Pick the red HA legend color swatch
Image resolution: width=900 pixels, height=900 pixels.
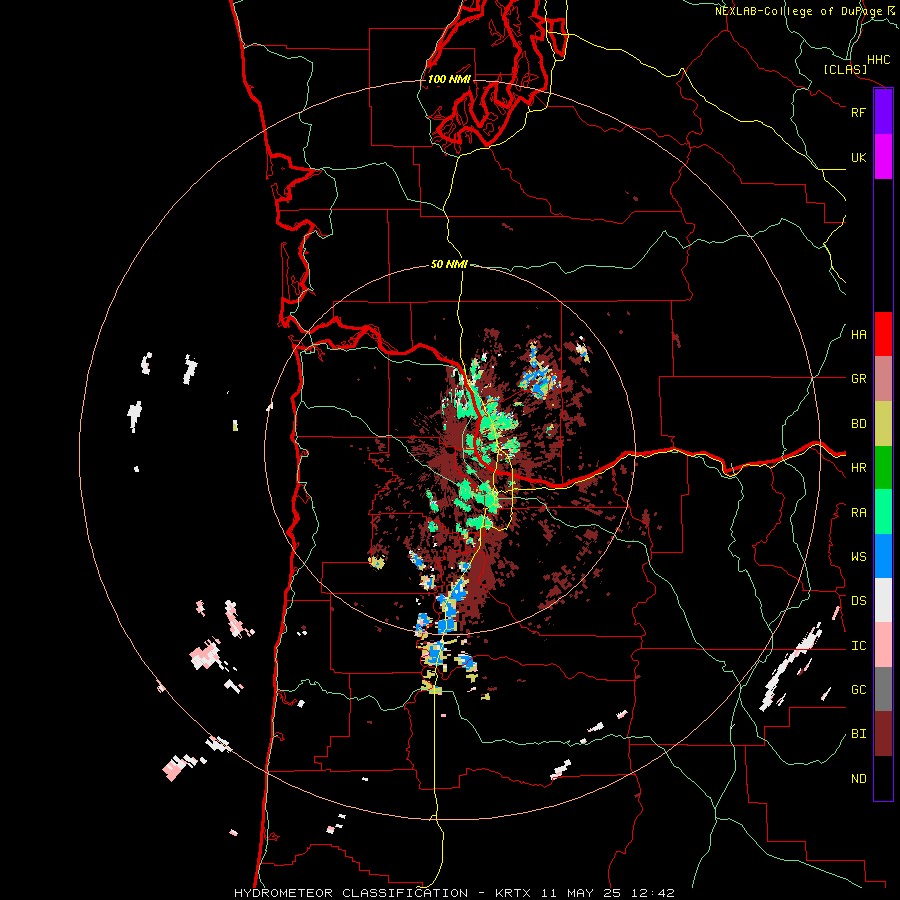coord(883,334)
